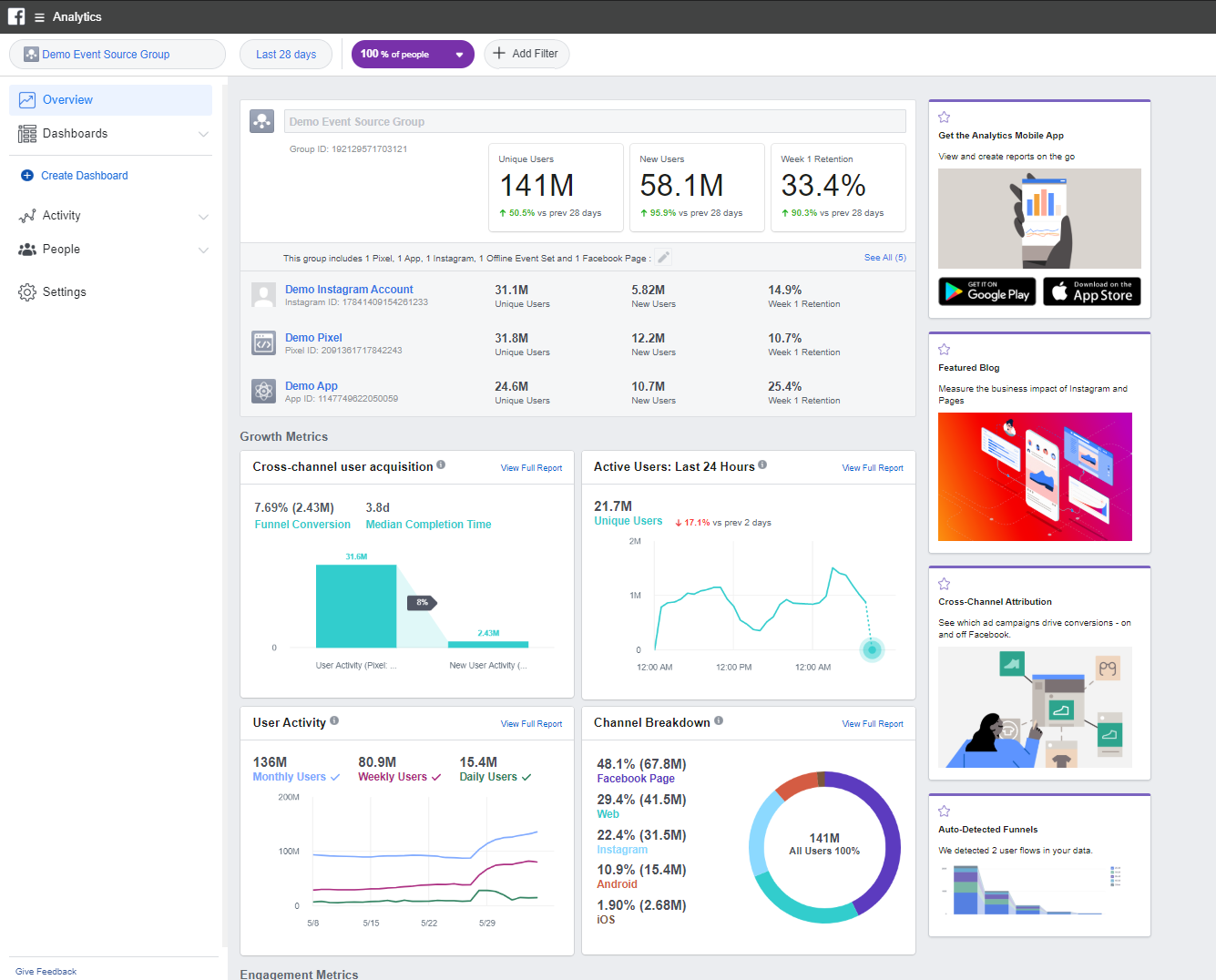Open the hamburger menu next to Analytics
The height and width of the screenshot is (980, 1216).
(39, 17)
